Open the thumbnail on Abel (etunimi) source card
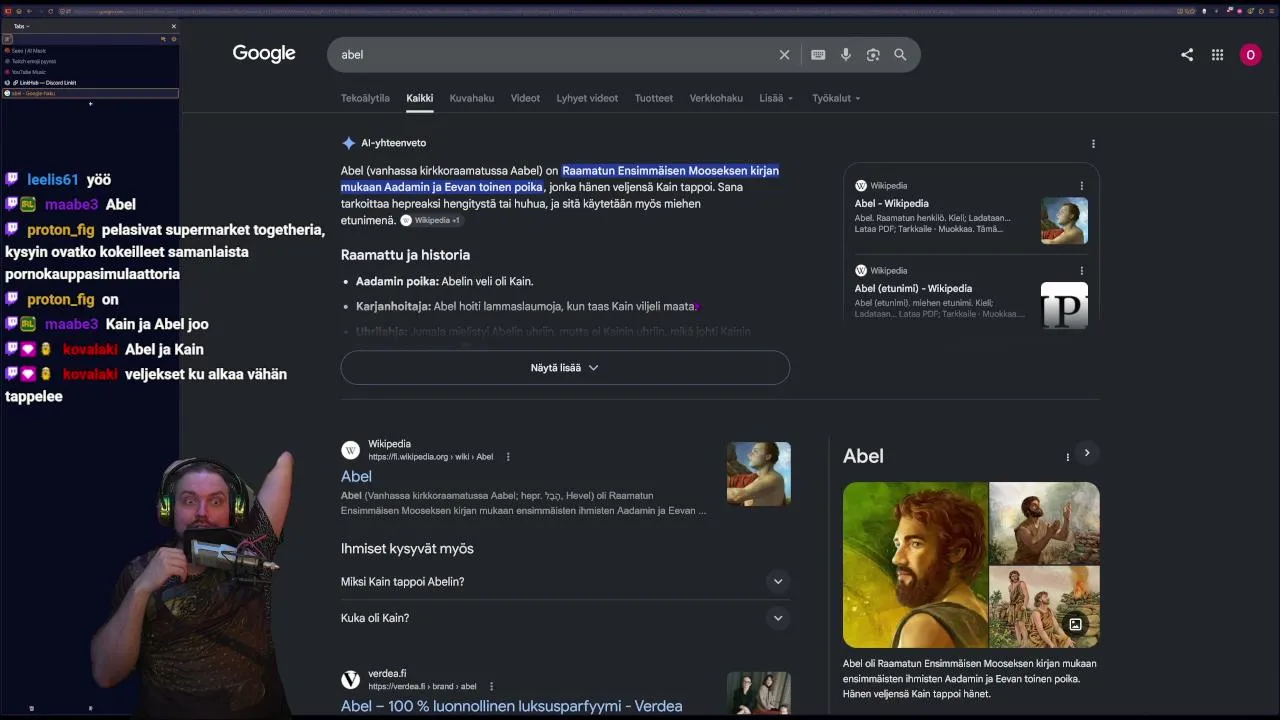 (1064, 306)
